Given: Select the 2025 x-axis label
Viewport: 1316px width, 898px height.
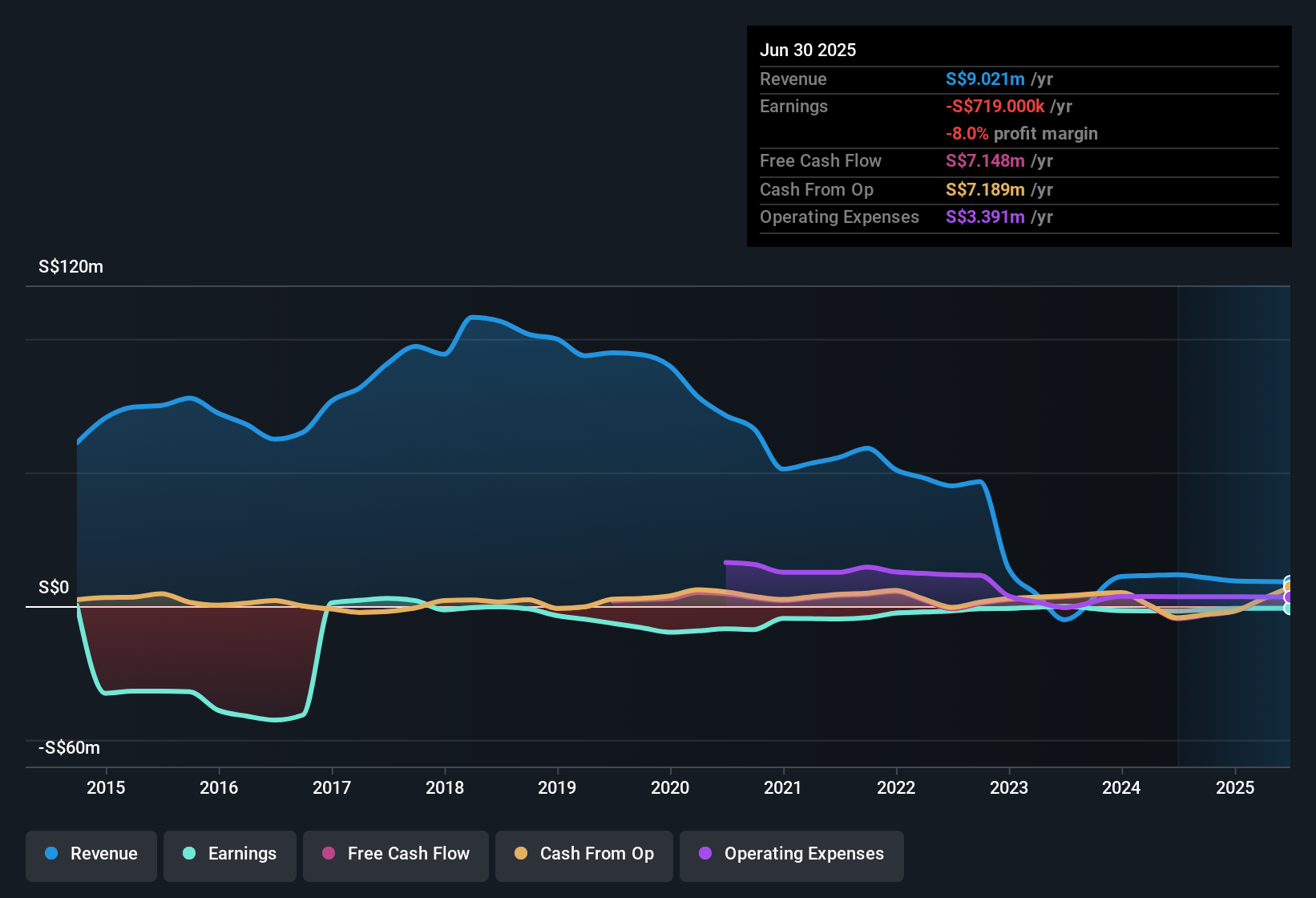Looking at the screenshot, I should coord(1235,788).
